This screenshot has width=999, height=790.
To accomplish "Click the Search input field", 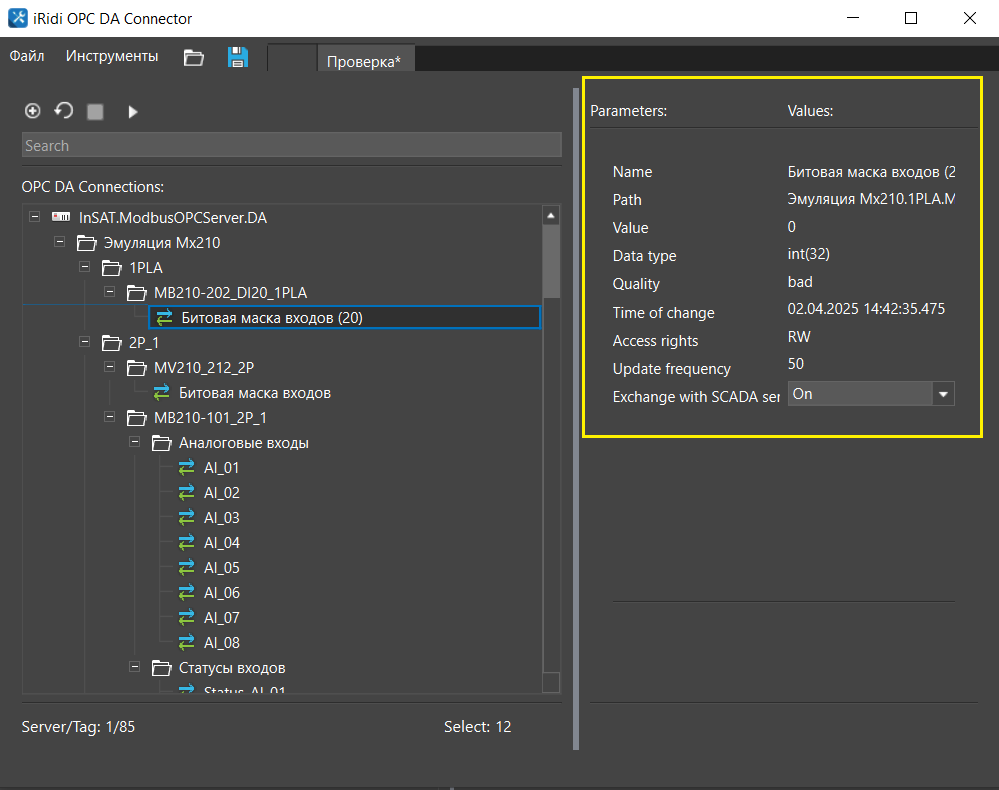I will (291, 146).
